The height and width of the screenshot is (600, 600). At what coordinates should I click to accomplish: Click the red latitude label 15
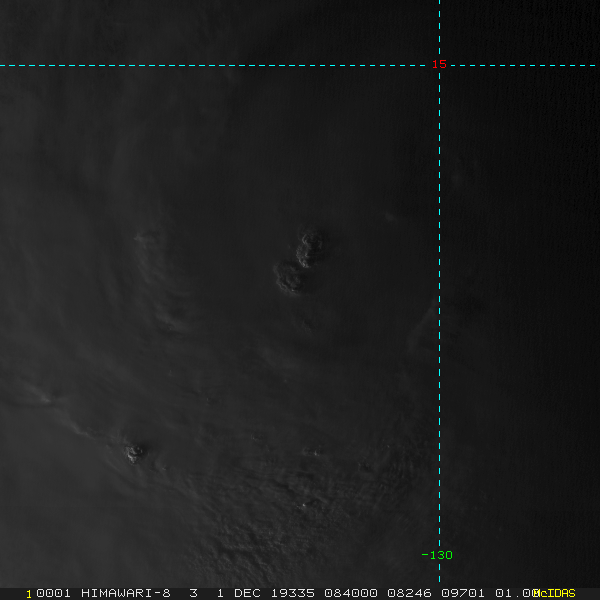(439, 64)
